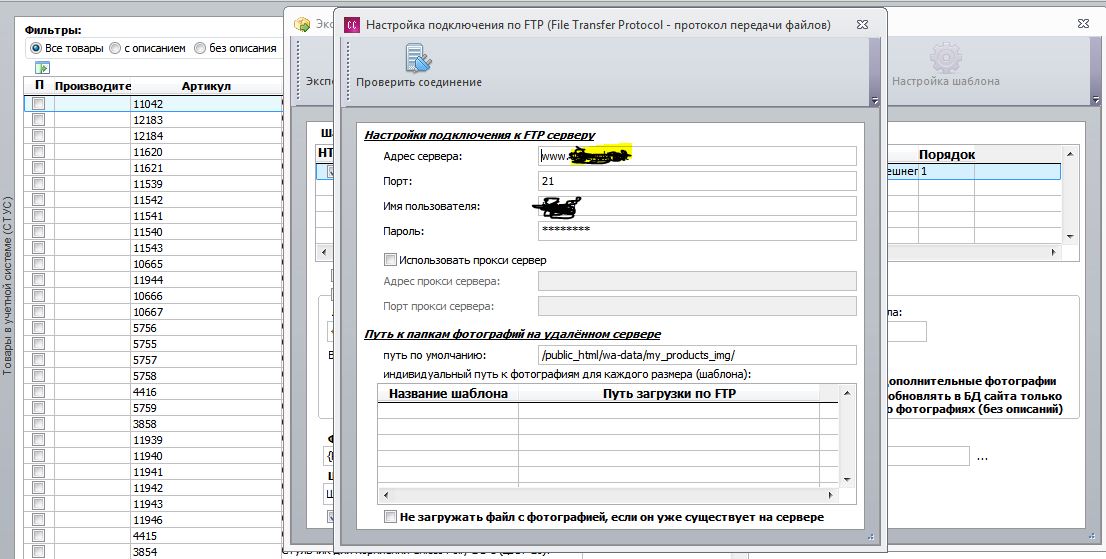Tick the checkbox for article 11620
This screenshot has height=559, width=1106.
coord(39,152)
